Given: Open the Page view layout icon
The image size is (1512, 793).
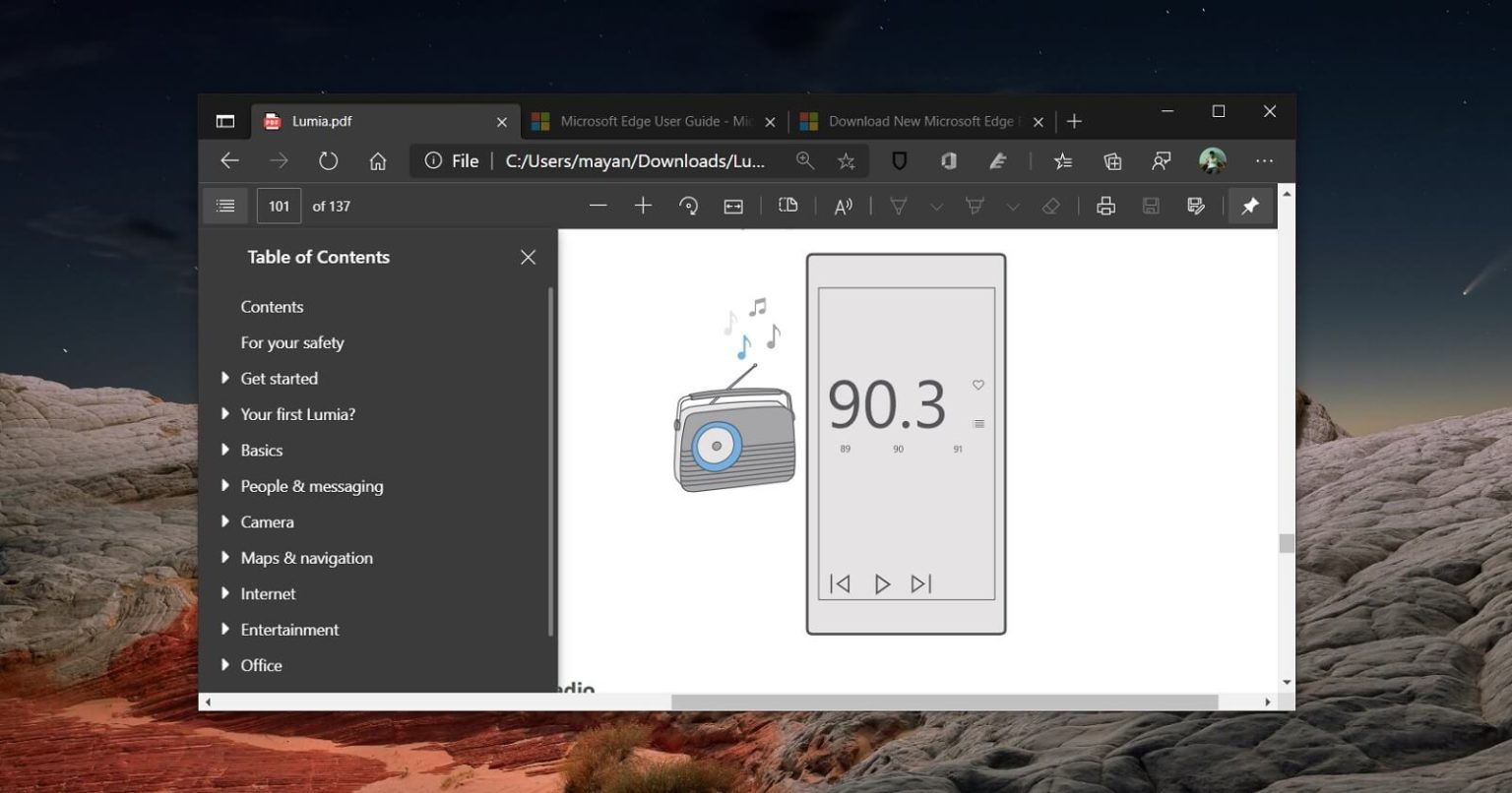Looking at the screenshot, I should point(788,206).
